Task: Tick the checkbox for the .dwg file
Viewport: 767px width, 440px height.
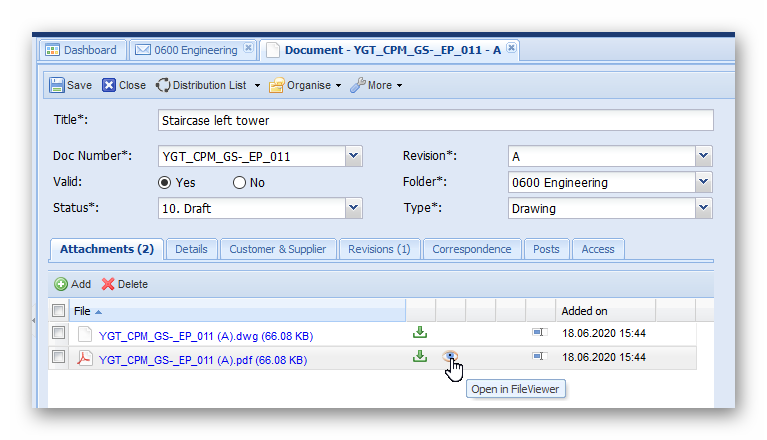Action: [58, 333]
